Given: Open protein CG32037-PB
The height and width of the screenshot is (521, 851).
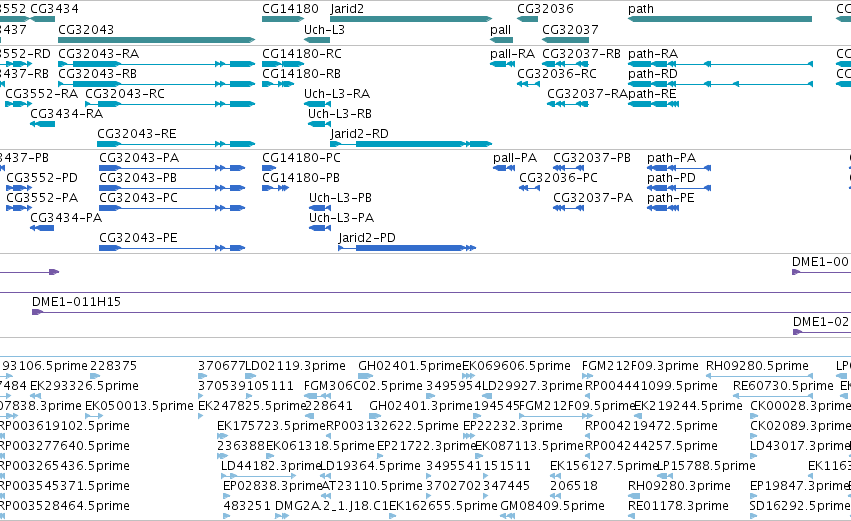Looking at the screenshot, I should pos(592,158).
